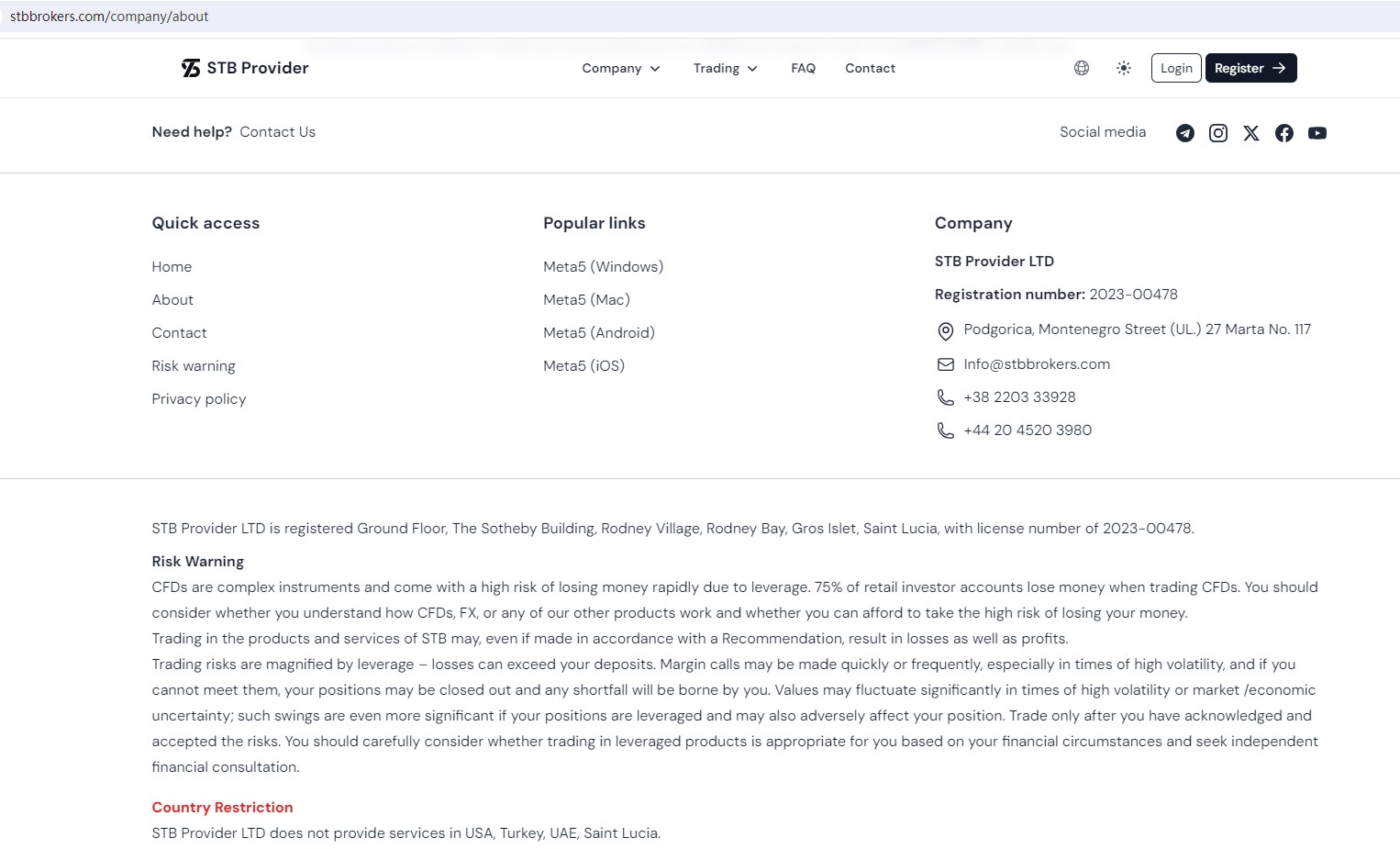Image resolution: width=1400 pixels, height=849 pixels.
Task: Click the globe language selector icon
Action: click(1082, 68)
